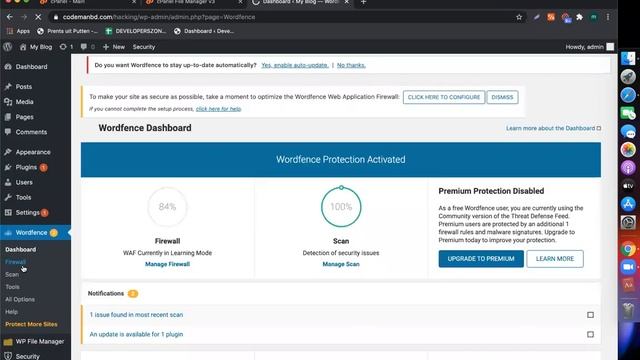
Task: Click Manage Scan link
Action: coord(341,264)
